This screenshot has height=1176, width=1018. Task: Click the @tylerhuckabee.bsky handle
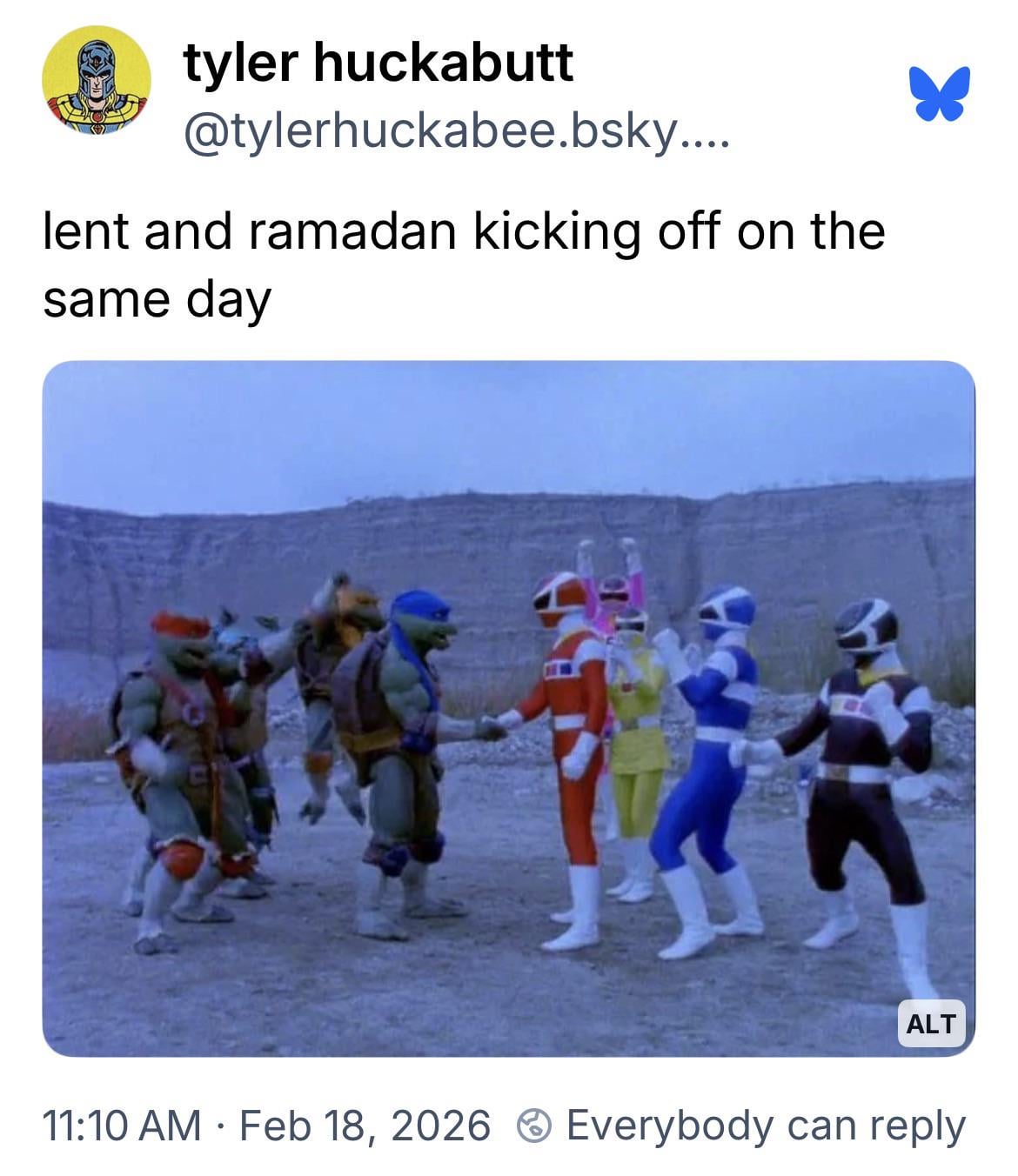[457, 130]
